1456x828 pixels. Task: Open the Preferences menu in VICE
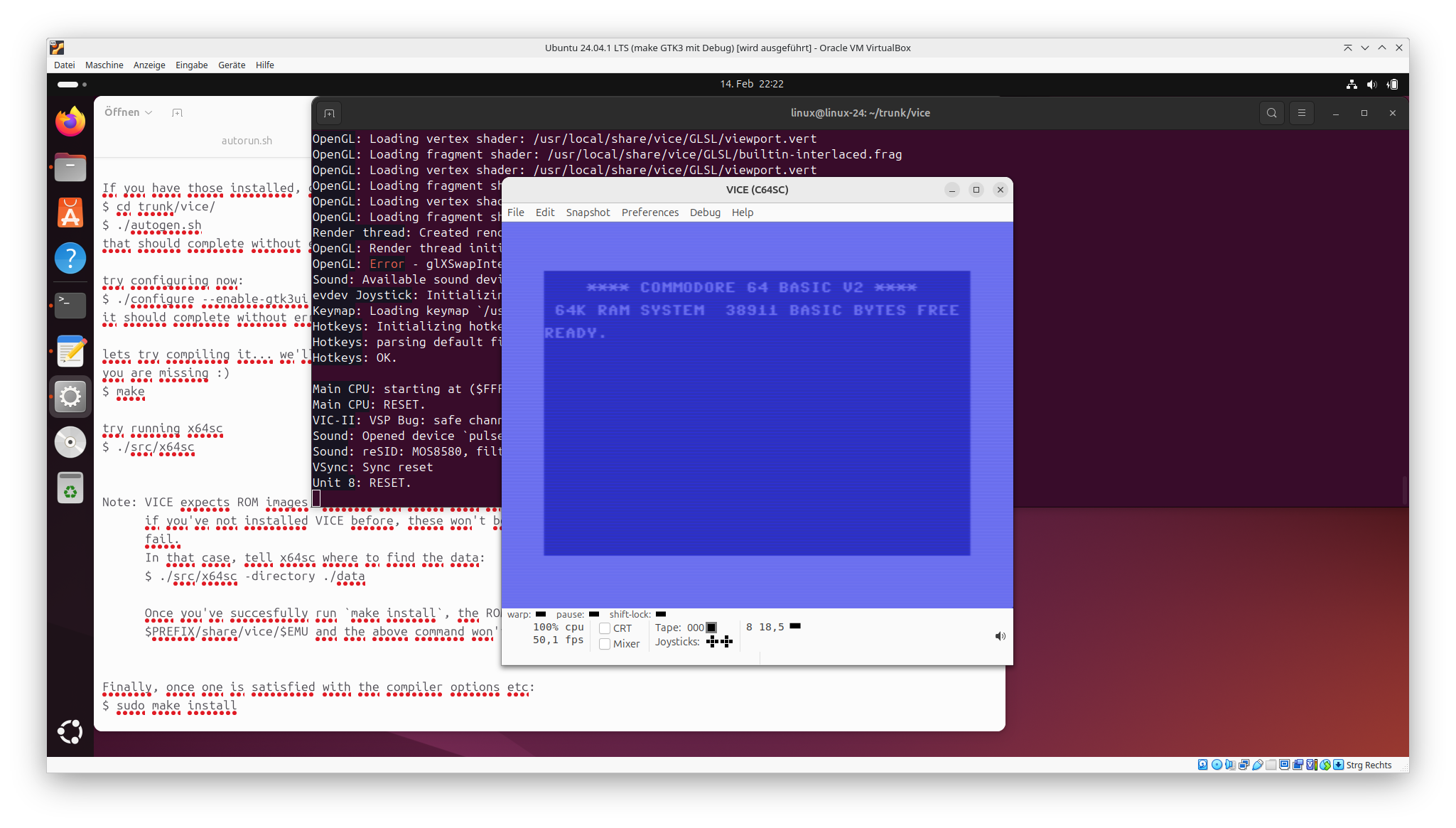point(649,213)
